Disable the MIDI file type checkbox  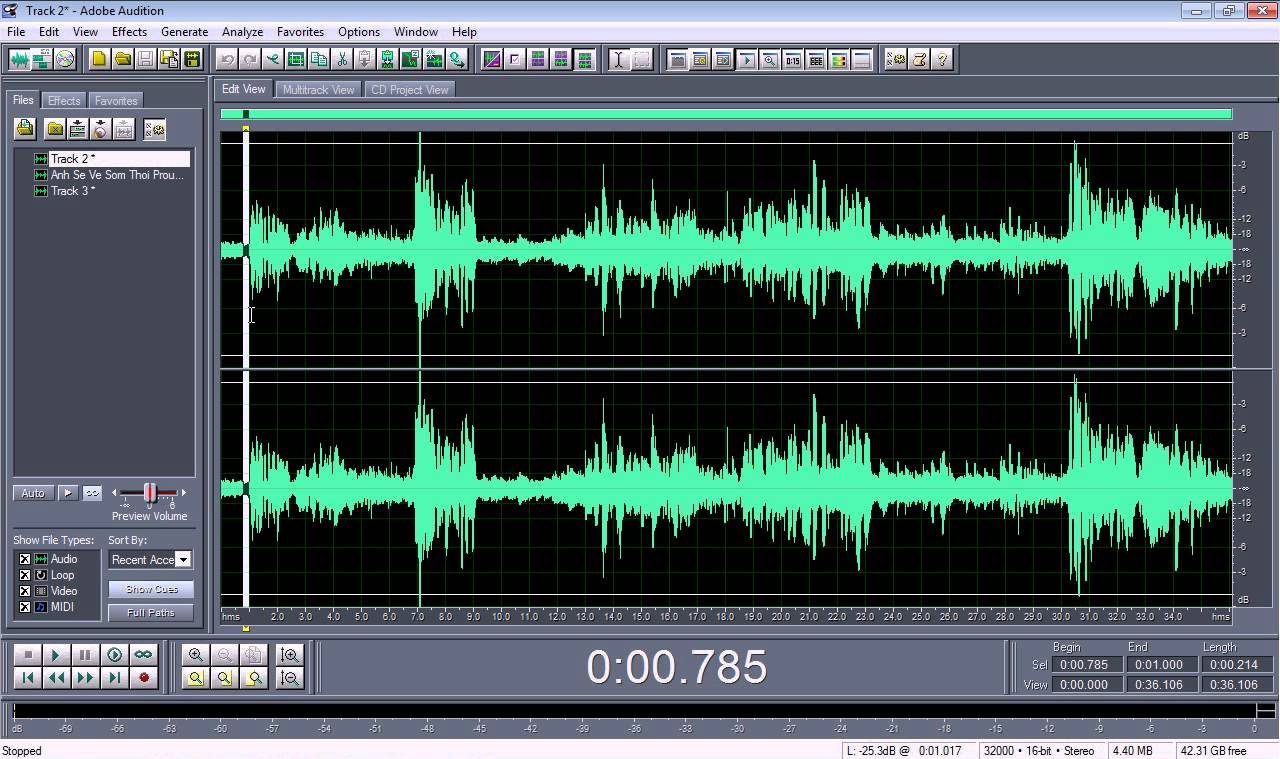pyautogui.click(x=25, y=607)
